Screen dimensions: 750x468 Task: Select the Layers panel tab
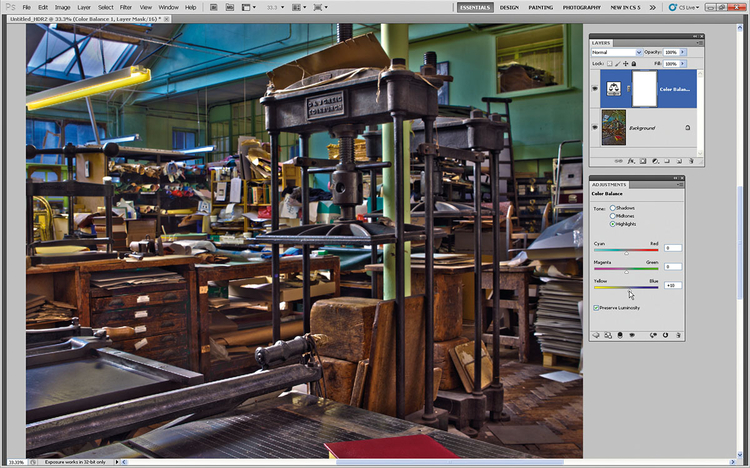tap(601, 43)
